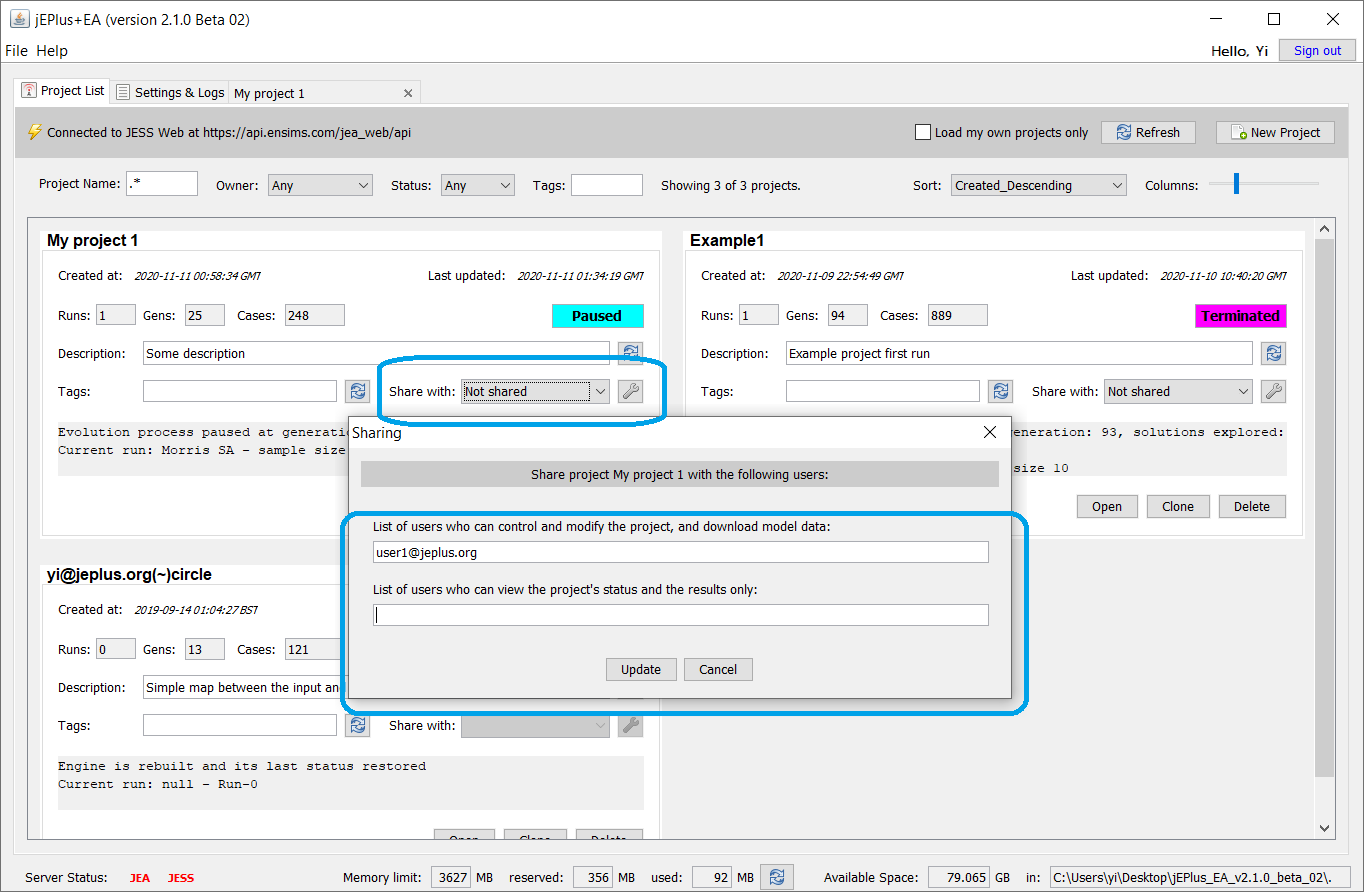Refresh description of My project 1
Image resolution: width=1364 pixels, height=892 pixels.
tap(630, 353)
